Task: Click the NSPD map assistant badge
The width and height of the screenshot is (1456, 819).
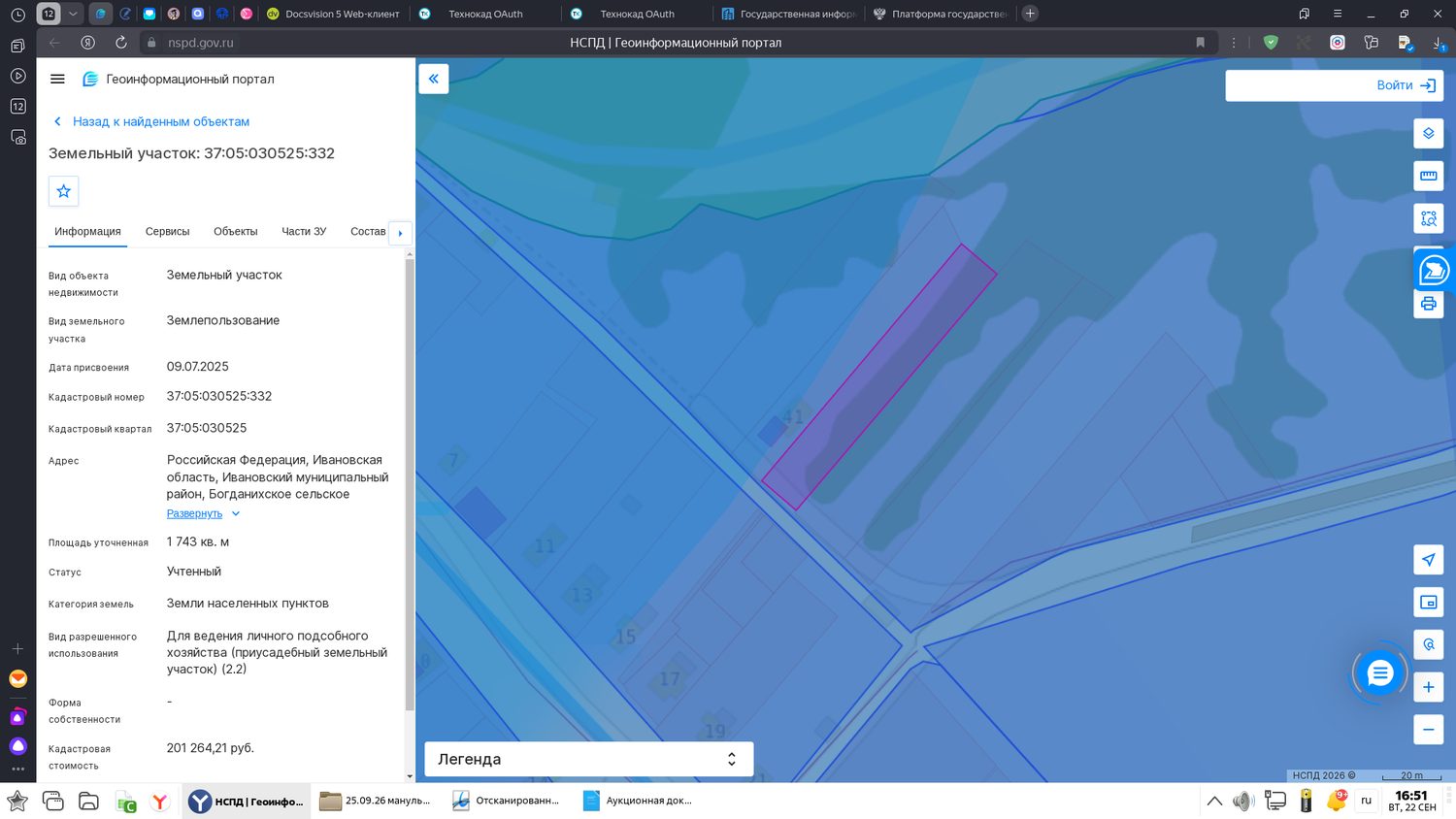Action: [x=1434, y=270]
